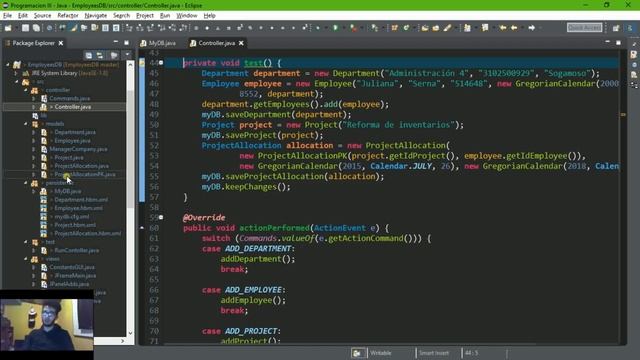
Task: Minimize the editor area
Action: [x=607, y=42]
